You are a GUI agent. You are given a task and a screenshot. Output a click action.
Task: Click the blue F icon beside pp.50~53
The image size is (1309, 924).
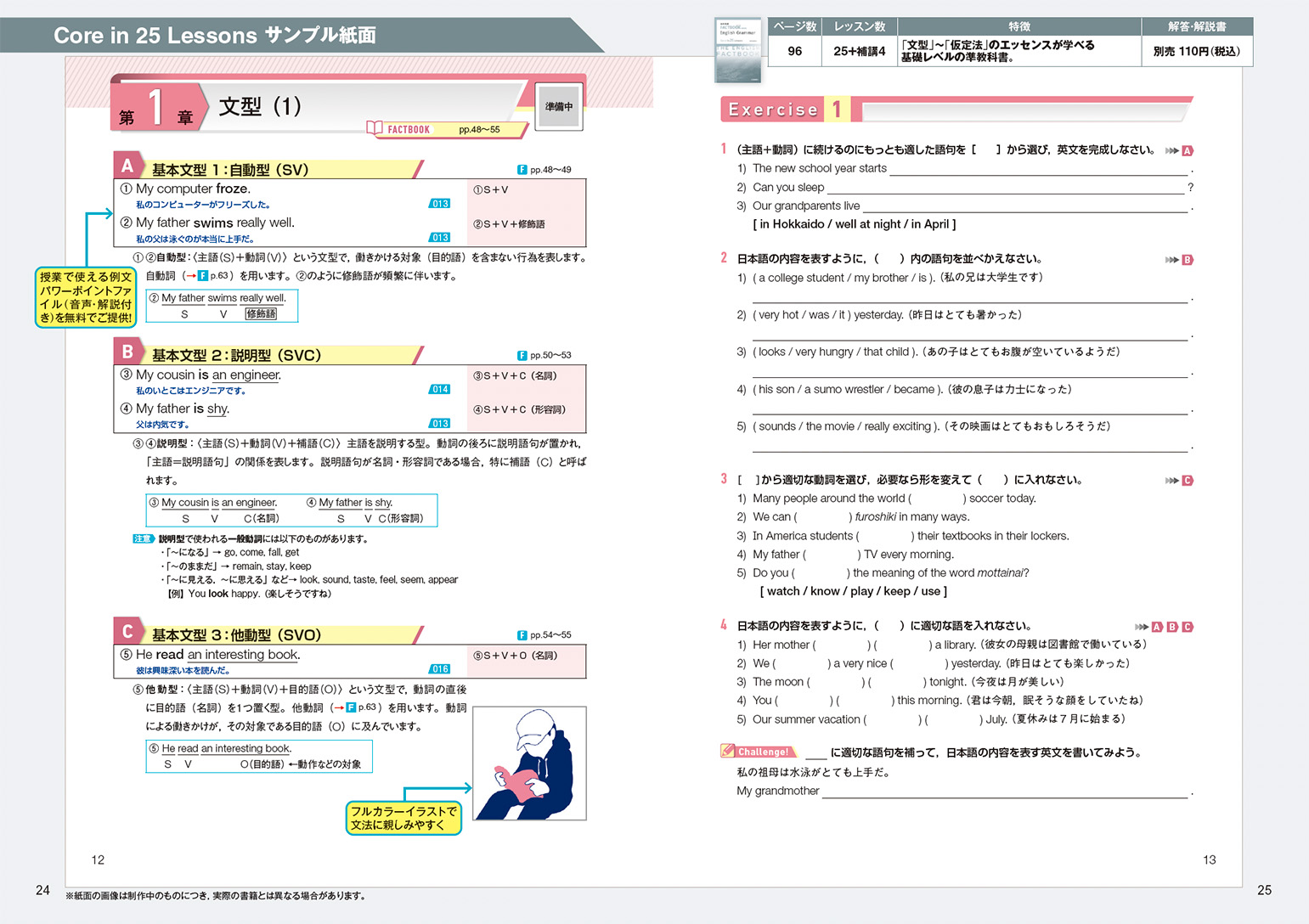[x=522, y=356]
